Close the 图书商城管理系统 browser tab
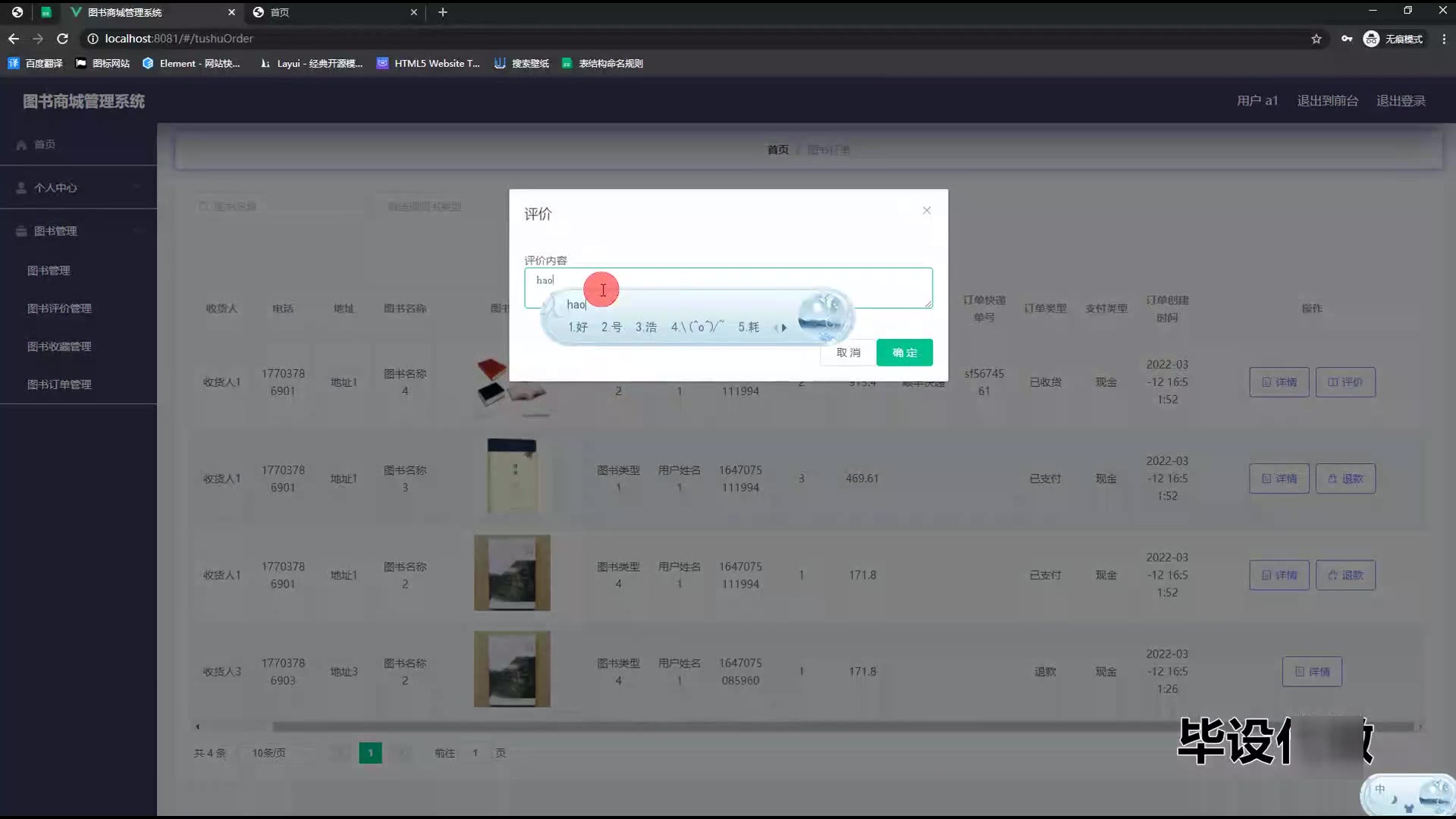 click(x=231, y=12)
